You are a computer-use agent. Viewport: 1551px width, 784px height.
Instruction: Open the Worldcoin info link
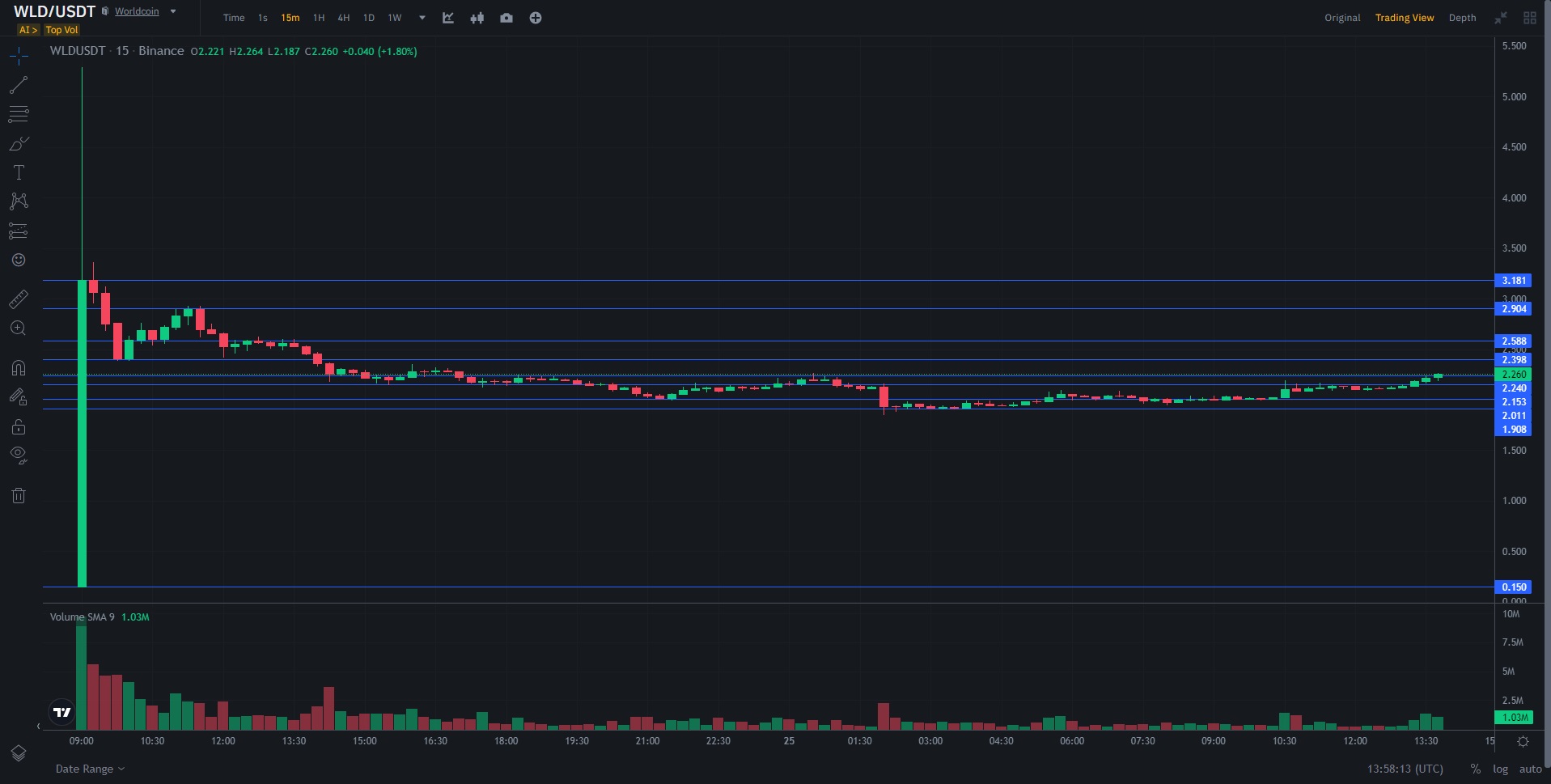click(x=137, y=11)
